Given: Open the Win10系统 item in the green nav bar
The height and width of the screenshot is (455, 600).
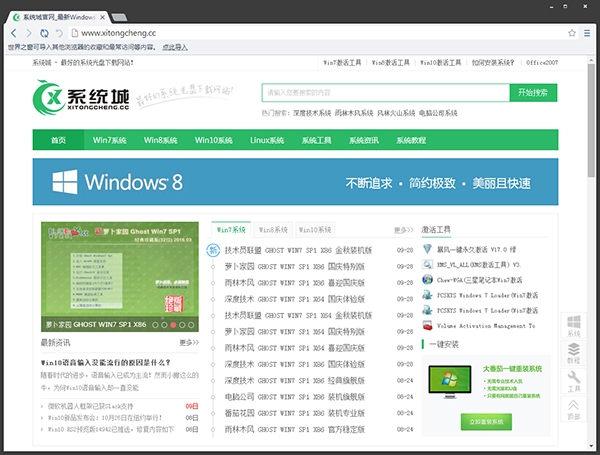Looking at the screenshot, I should click(x=214, y=140).
